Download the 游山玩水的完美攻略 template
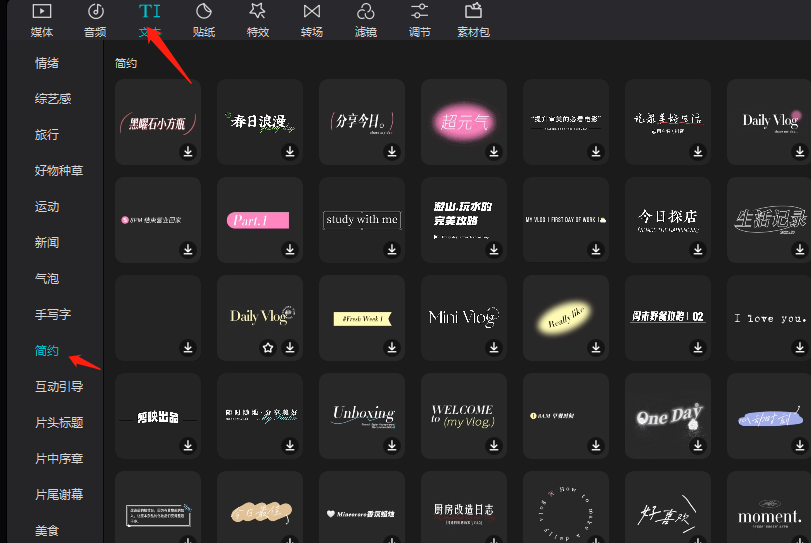811x543 pixels. (494, 249)
